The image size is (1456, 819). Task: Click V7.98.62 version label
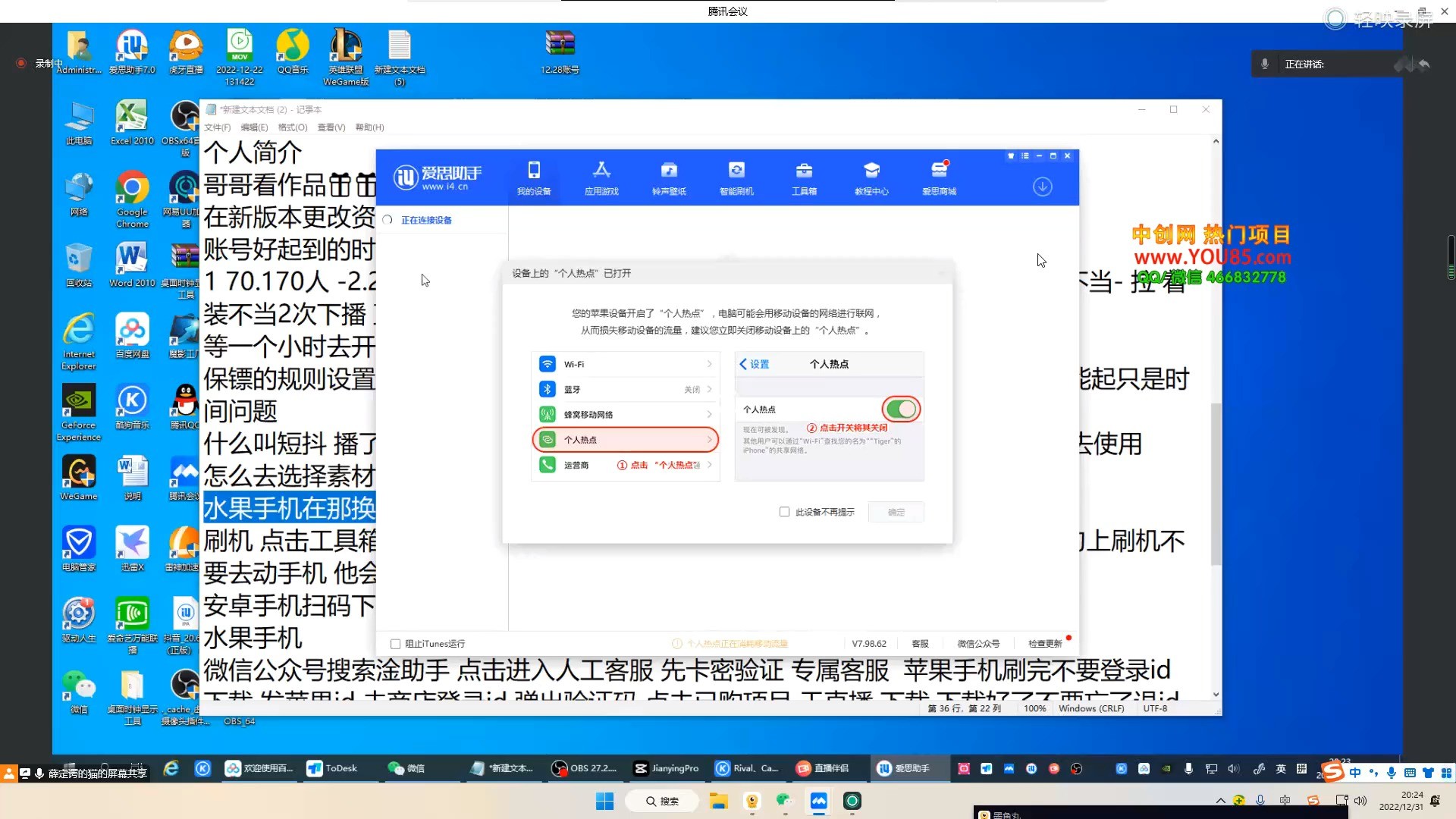(869, 644)
